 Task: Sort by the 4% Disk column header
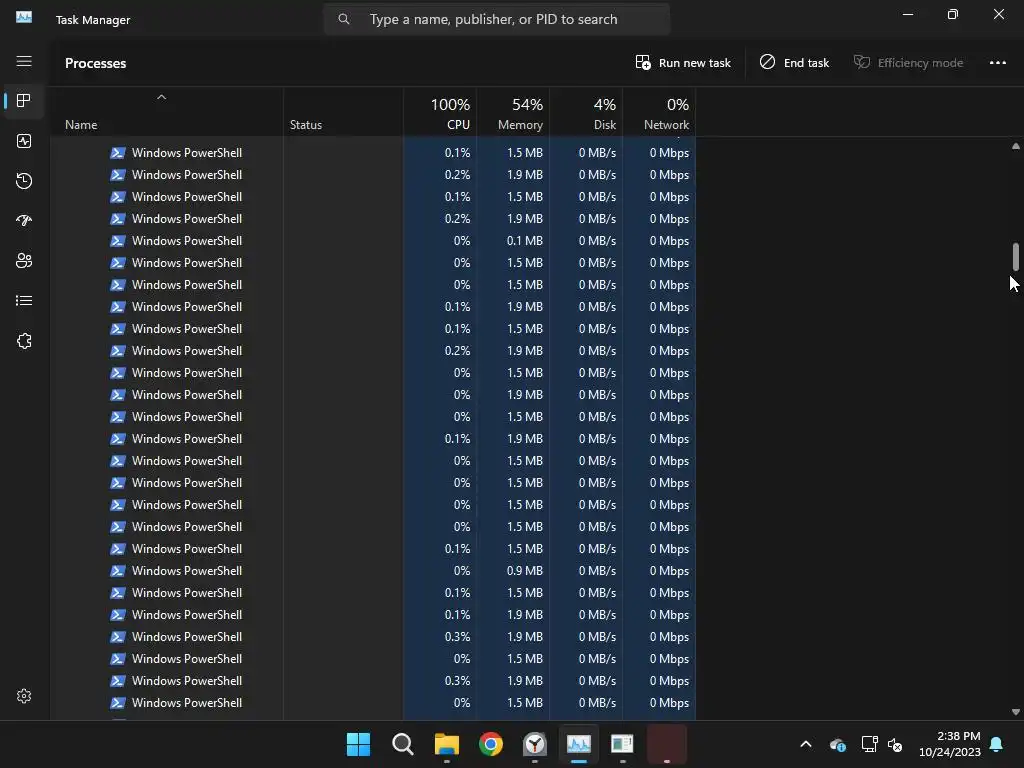pos(586,113)
